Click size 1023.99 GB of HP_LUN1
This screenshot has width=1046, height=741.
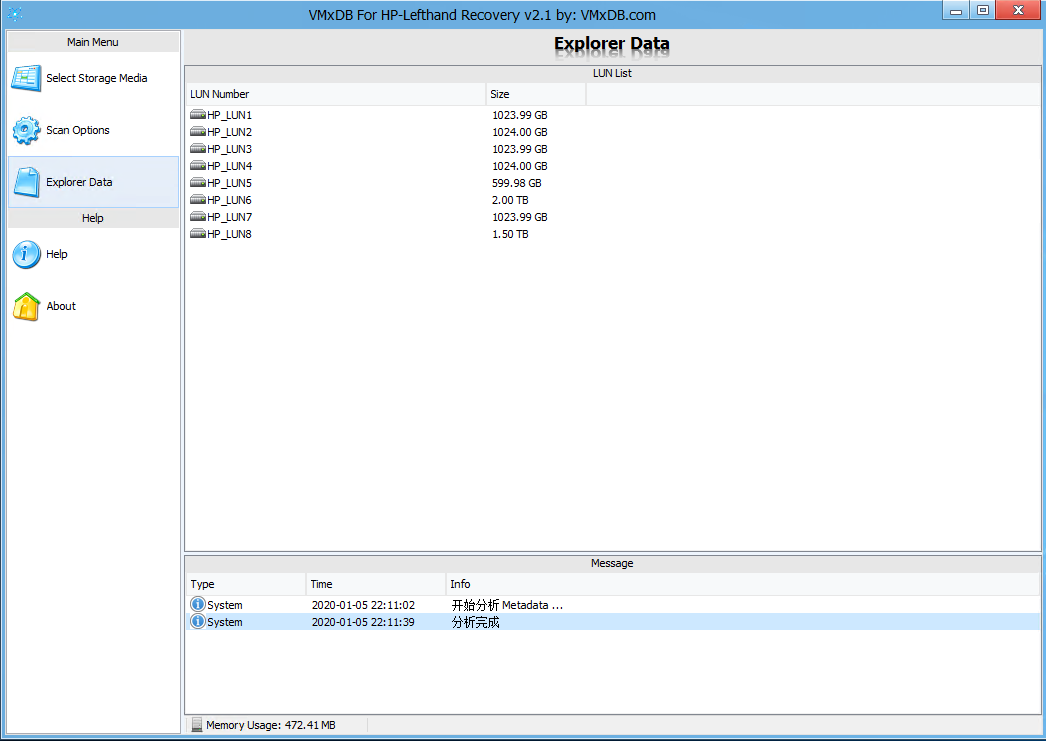pyautogui.click(x=520, y=115)
